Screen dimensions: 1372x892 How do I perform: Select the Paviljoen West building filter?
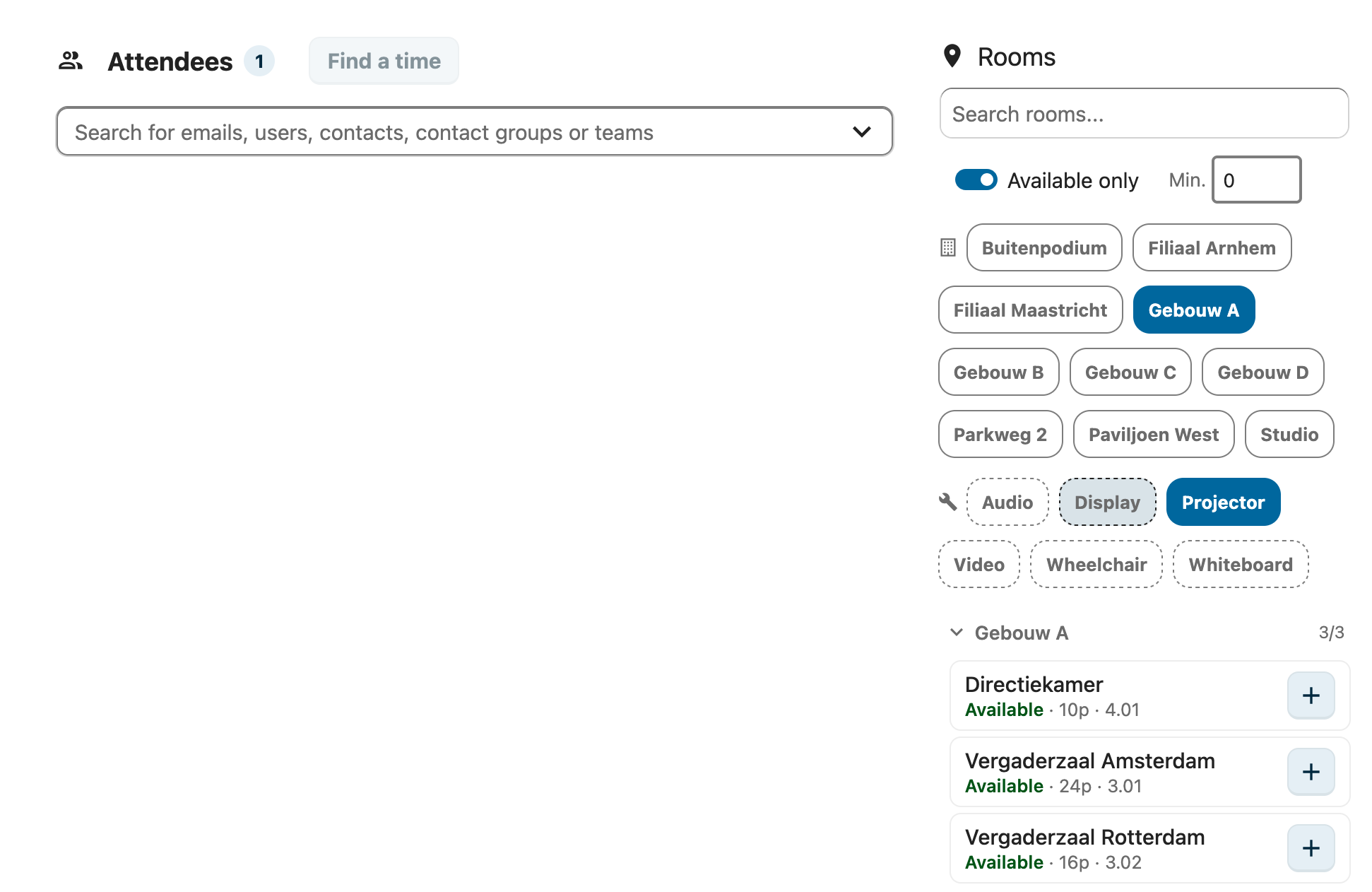click(1153, 434)
